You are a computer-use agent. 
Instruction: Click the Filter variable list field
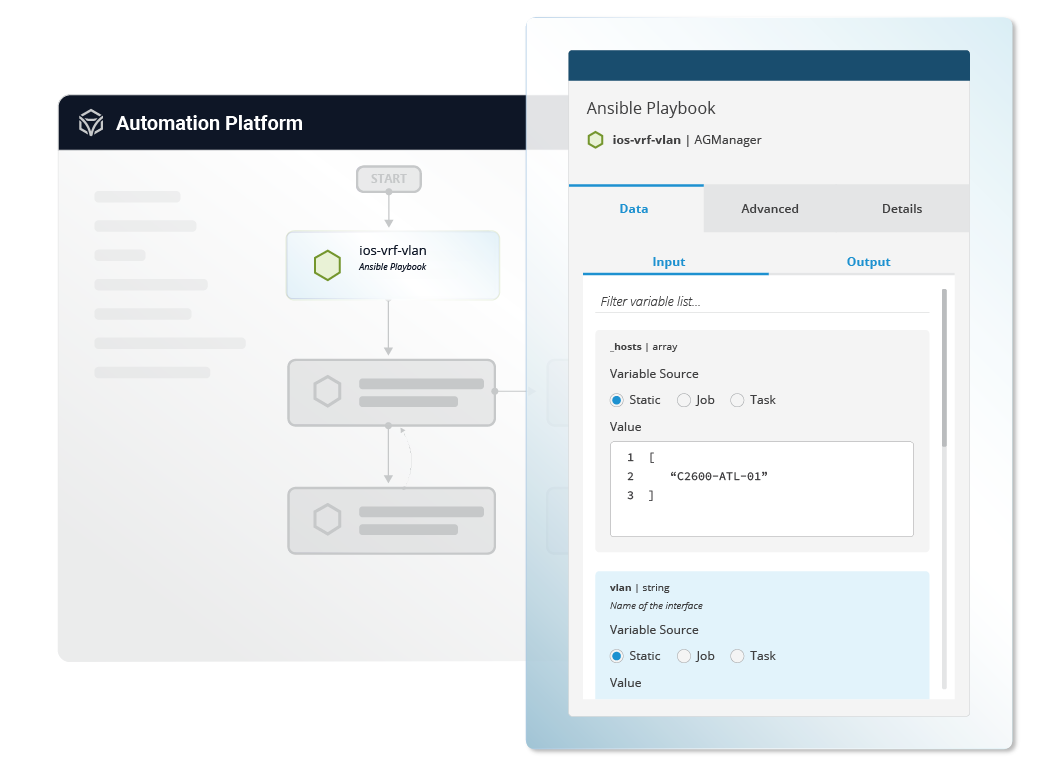click(762, 301)
